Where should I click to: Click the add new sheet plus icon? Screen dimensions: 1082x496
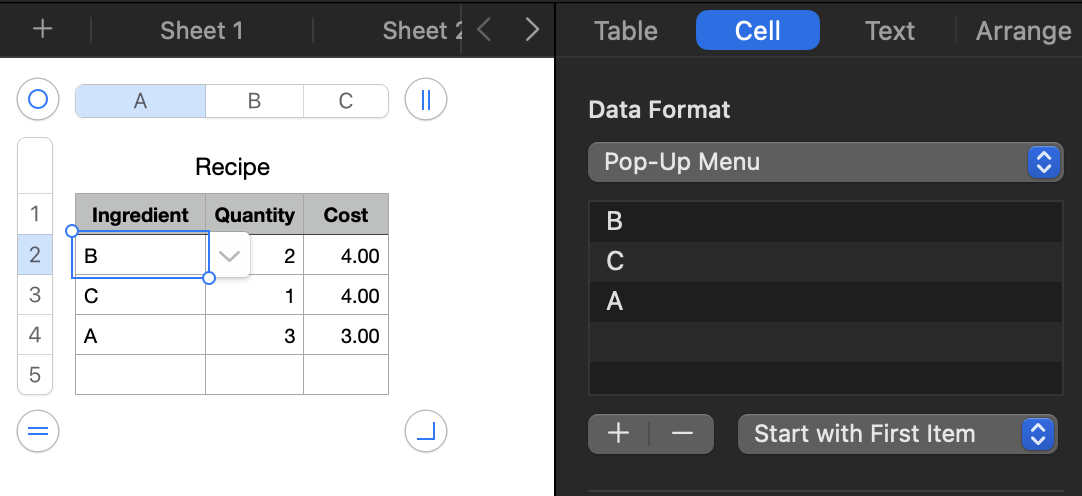coord(42,30)
